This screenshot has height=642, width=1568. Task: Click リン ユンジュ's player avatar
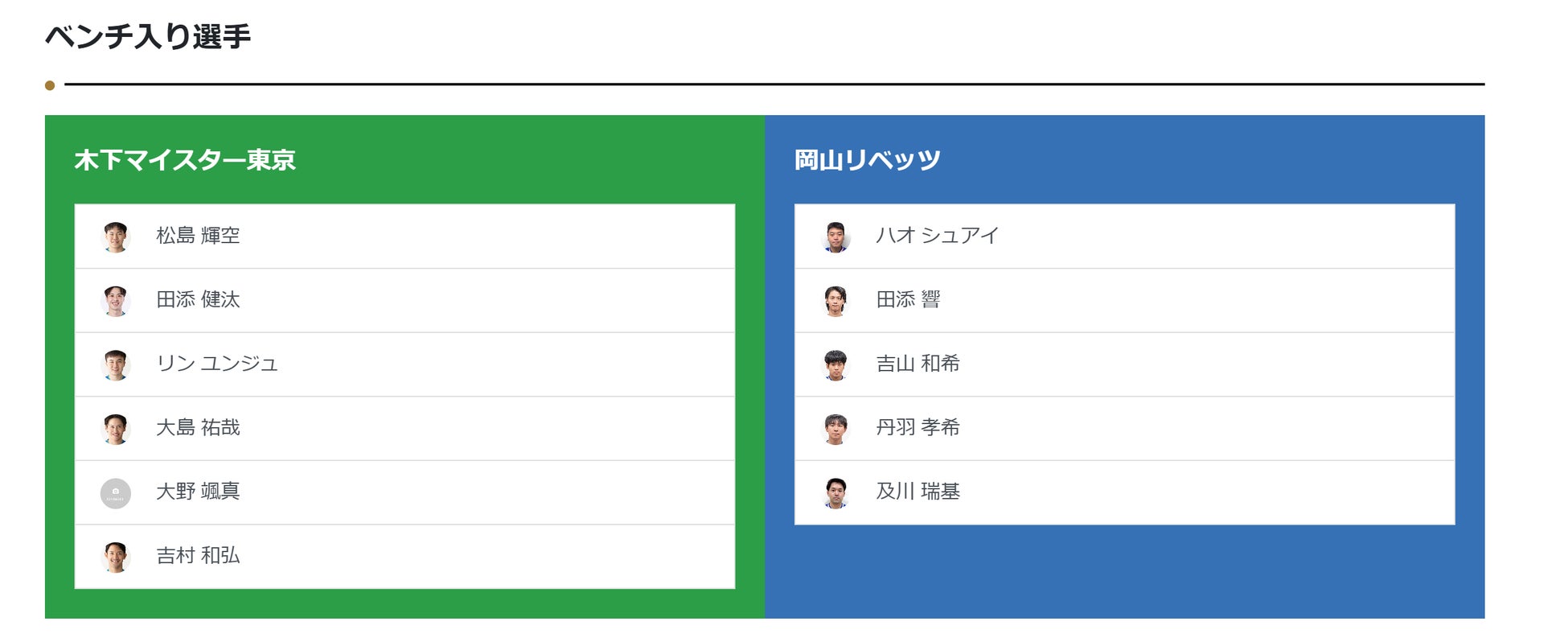[116, 364]
